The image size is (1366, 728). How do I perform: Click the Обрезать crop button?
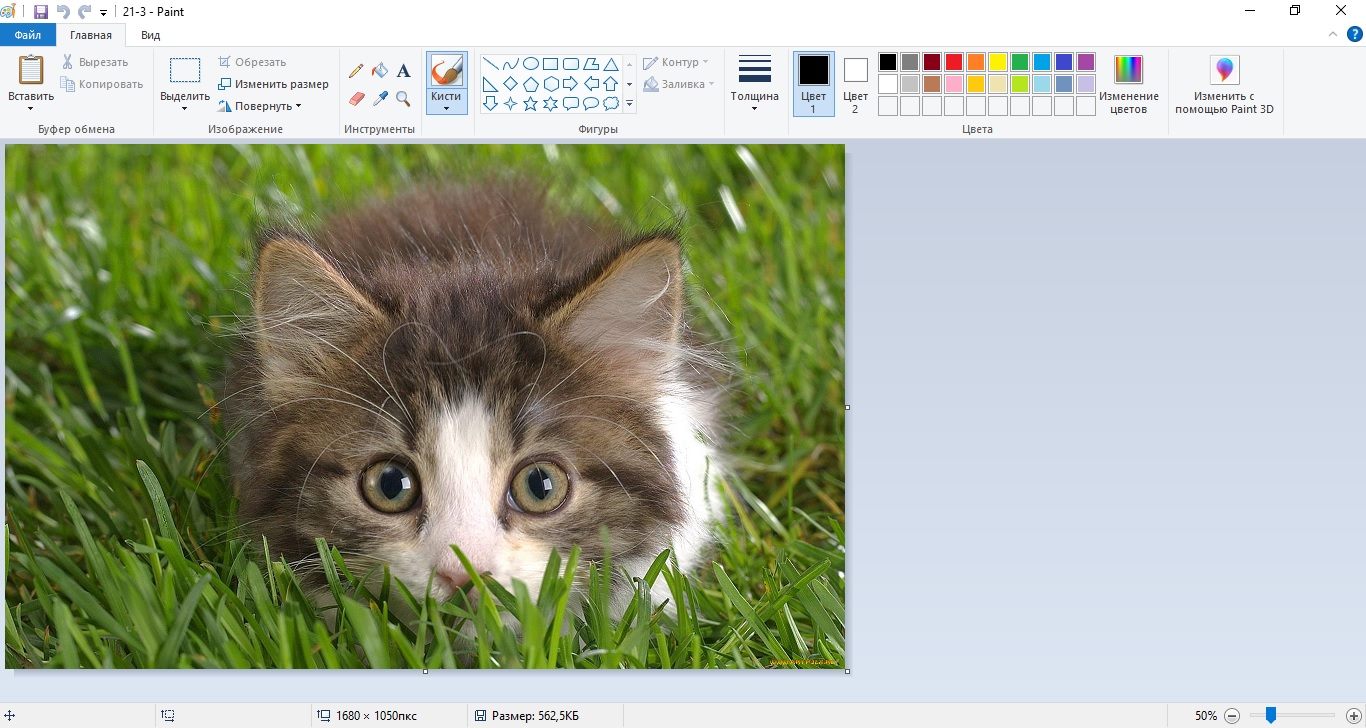tap(253, 61)
